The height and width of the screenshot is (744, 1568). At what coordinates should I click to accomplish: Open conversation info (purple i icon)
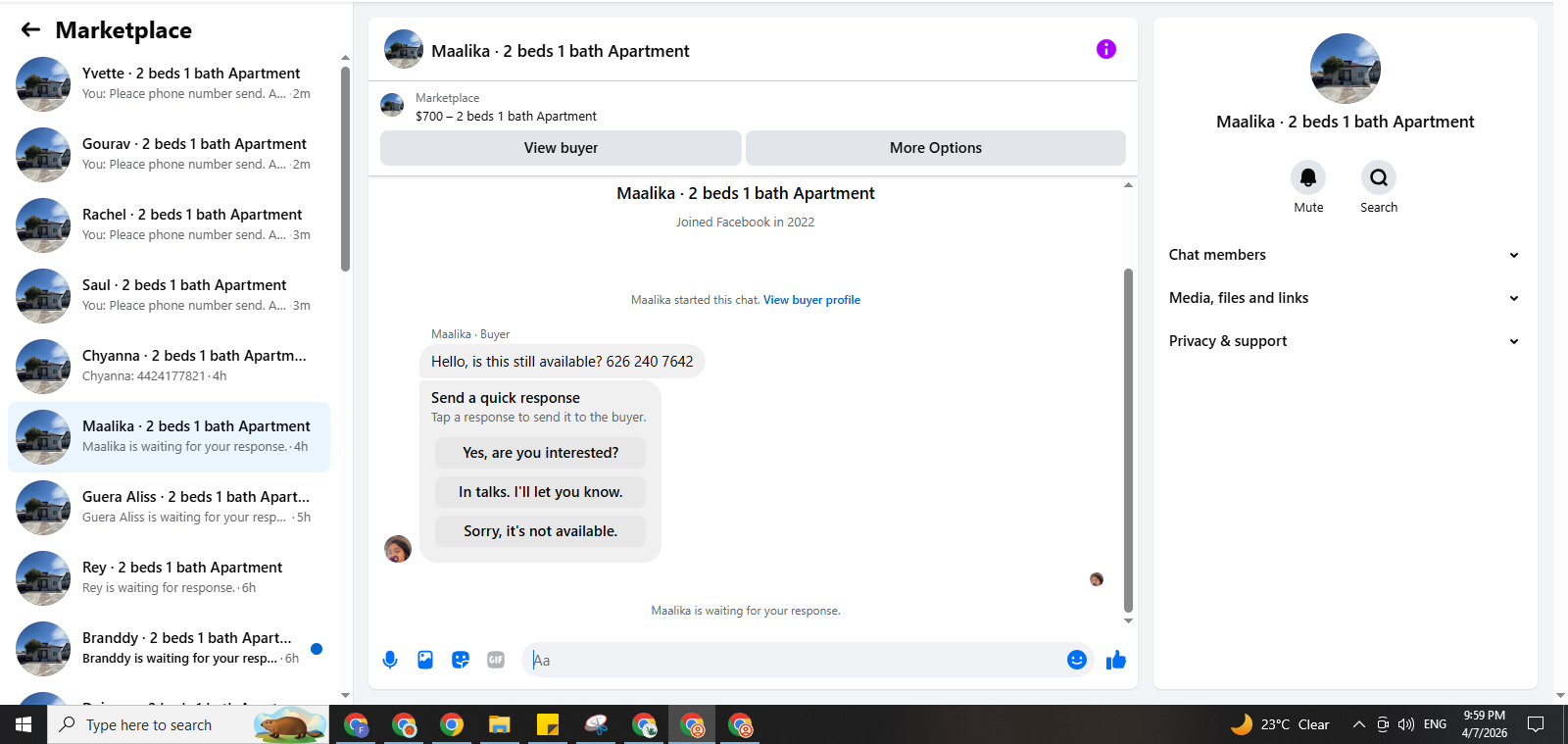tap(1106, 49)
